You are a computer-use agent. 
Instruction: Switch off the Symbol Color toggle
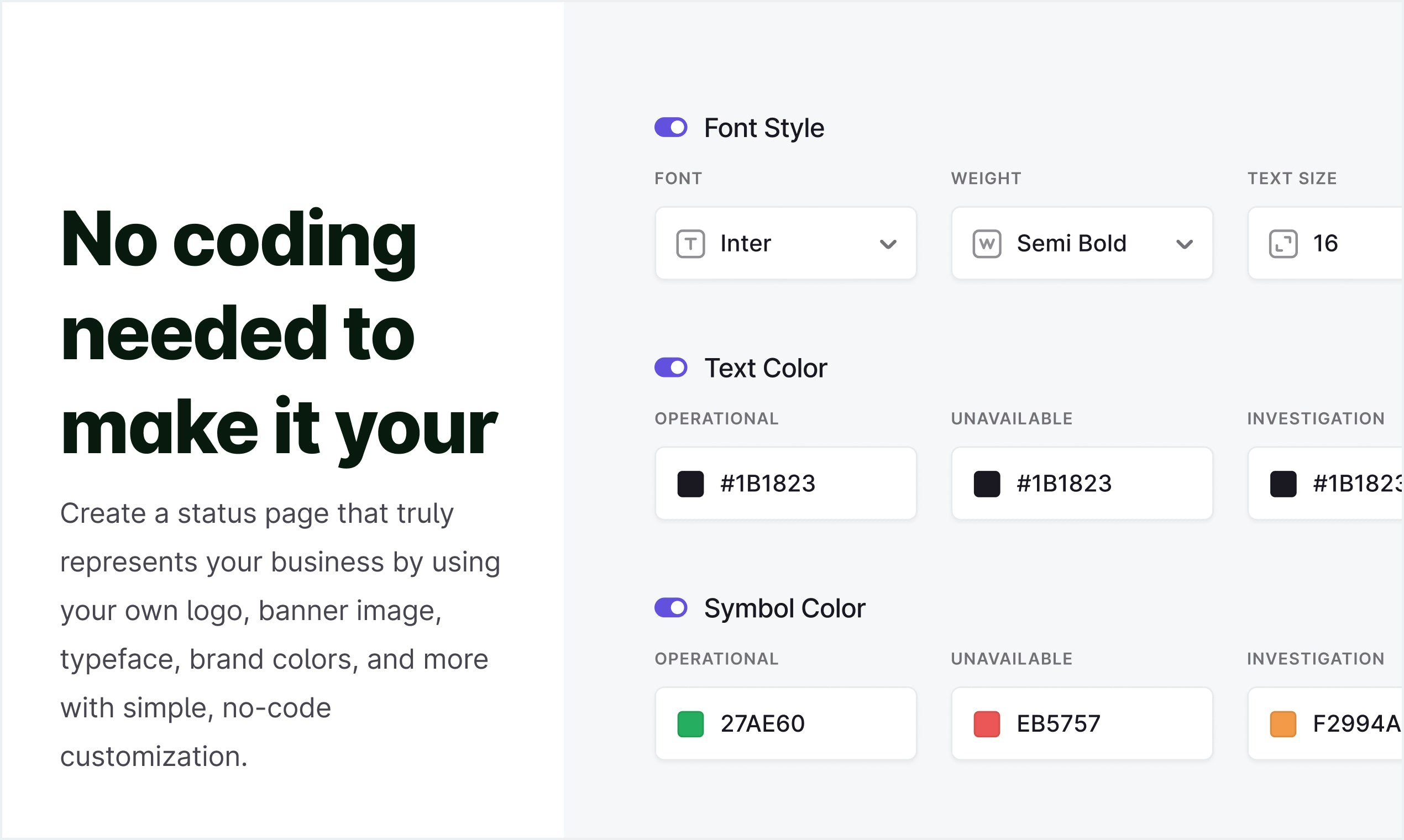coord(671,608)
